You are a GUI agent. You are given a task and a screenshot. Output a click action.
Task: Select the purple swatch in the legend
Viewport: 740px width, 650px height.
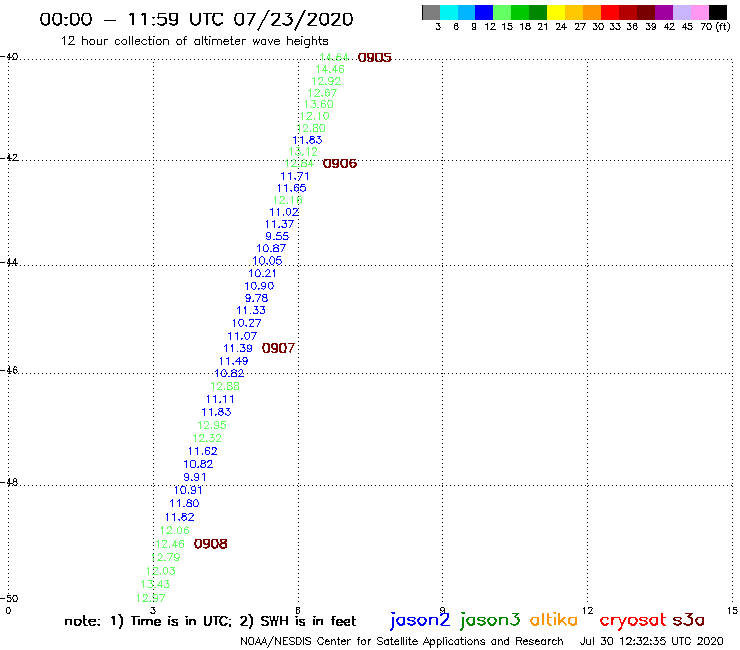(664, 12)
